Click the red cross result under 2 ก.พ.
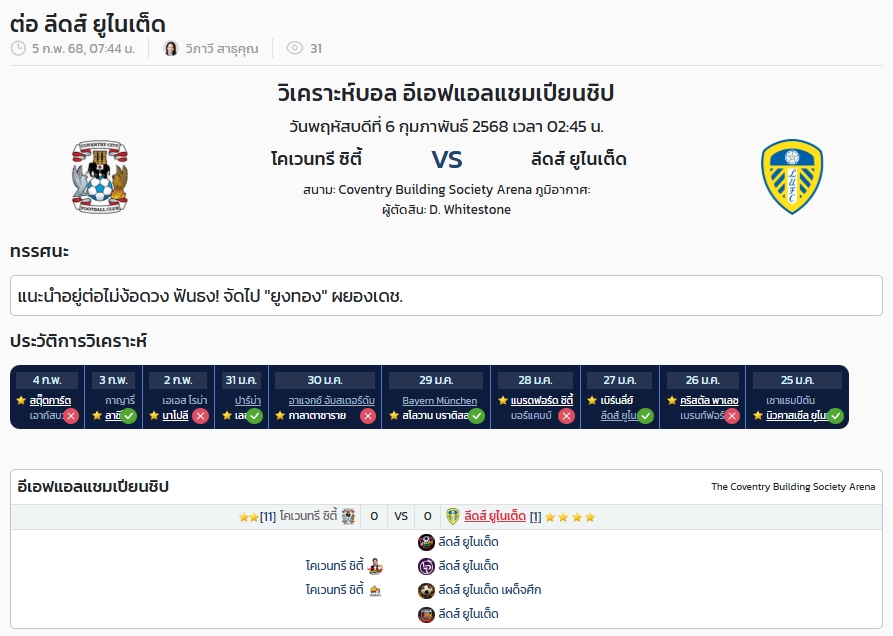 pyautogui.click(x=200, y=416)
